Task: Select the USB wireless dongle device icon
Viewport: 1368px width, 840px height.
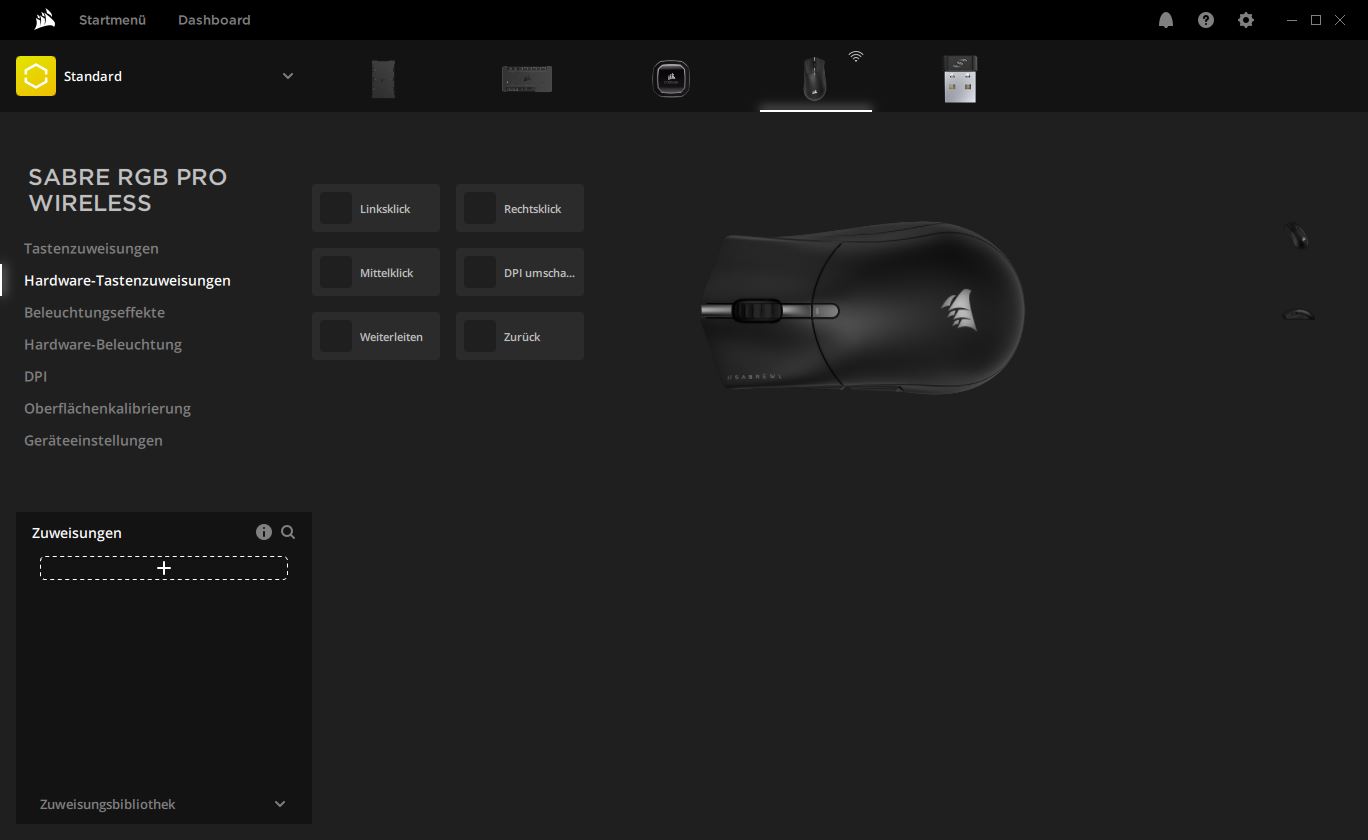Action: click(960, 79)
